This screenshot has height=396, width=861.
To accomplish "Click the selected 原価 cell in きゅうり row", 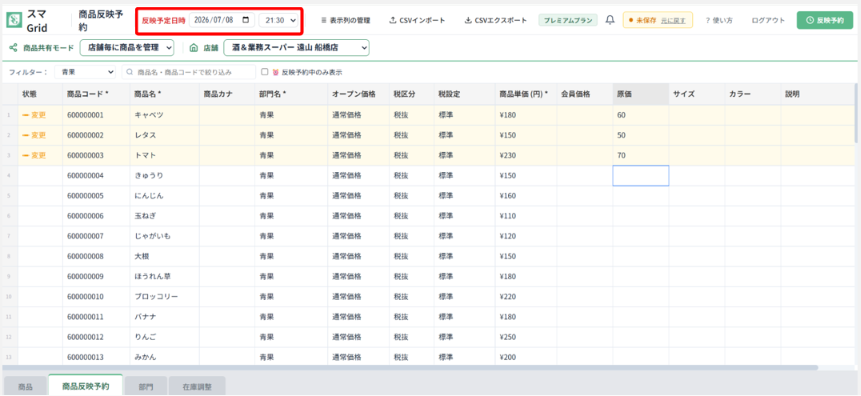I will tap(641, 176).
